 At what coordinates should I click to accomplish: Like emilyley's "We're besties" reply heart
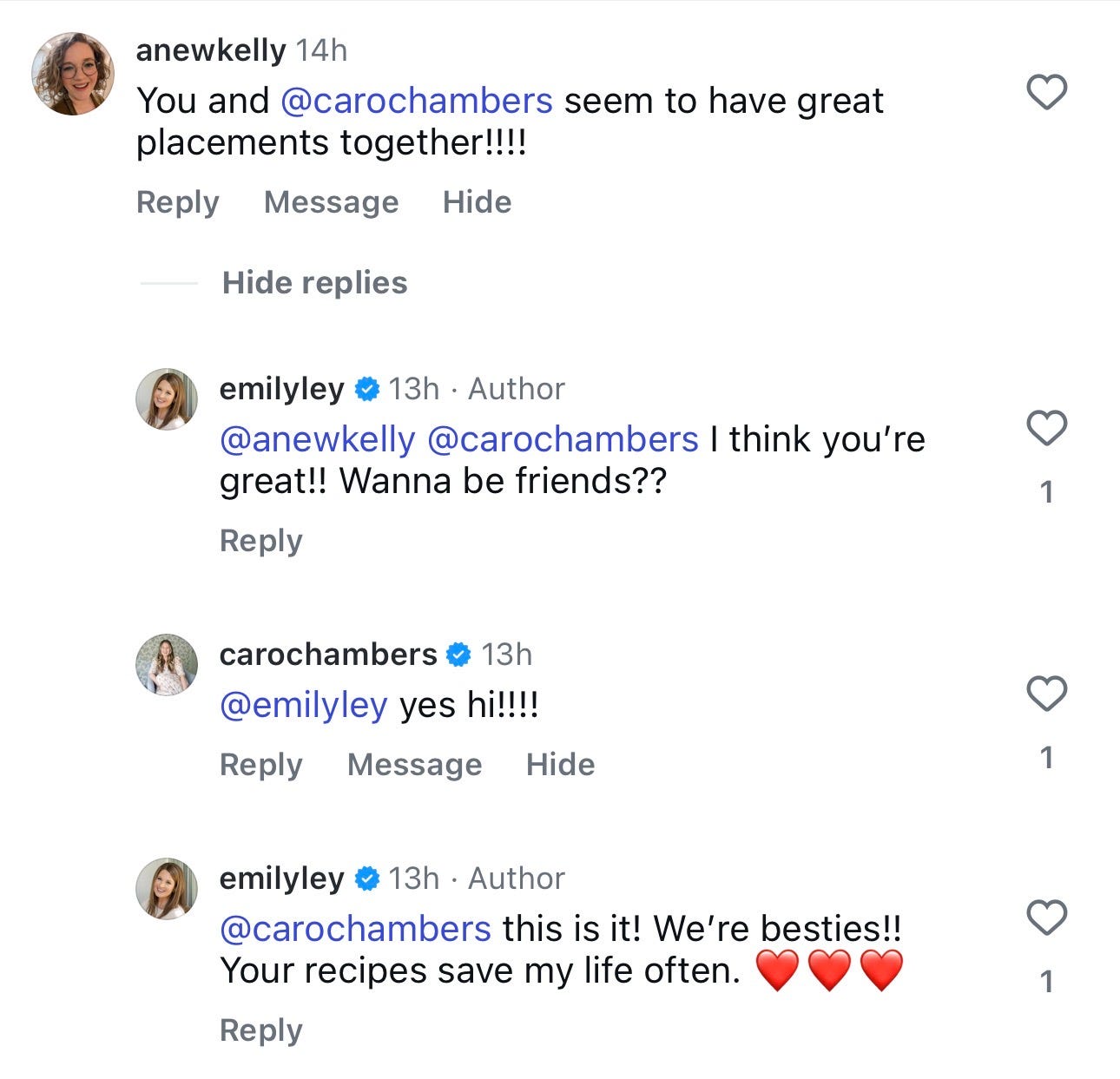tap(1046, 918)
